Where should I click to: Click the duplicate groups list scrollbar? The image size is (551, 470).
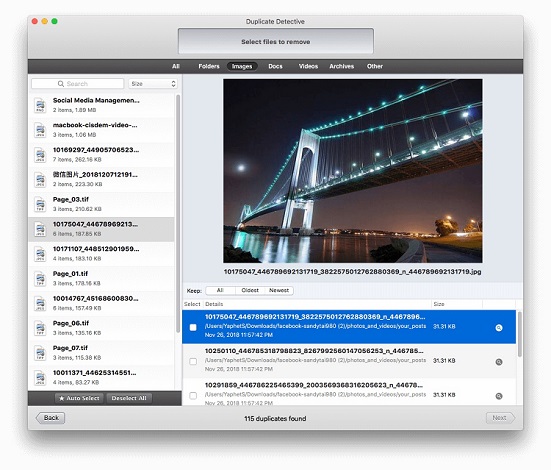tap(178, 213)
